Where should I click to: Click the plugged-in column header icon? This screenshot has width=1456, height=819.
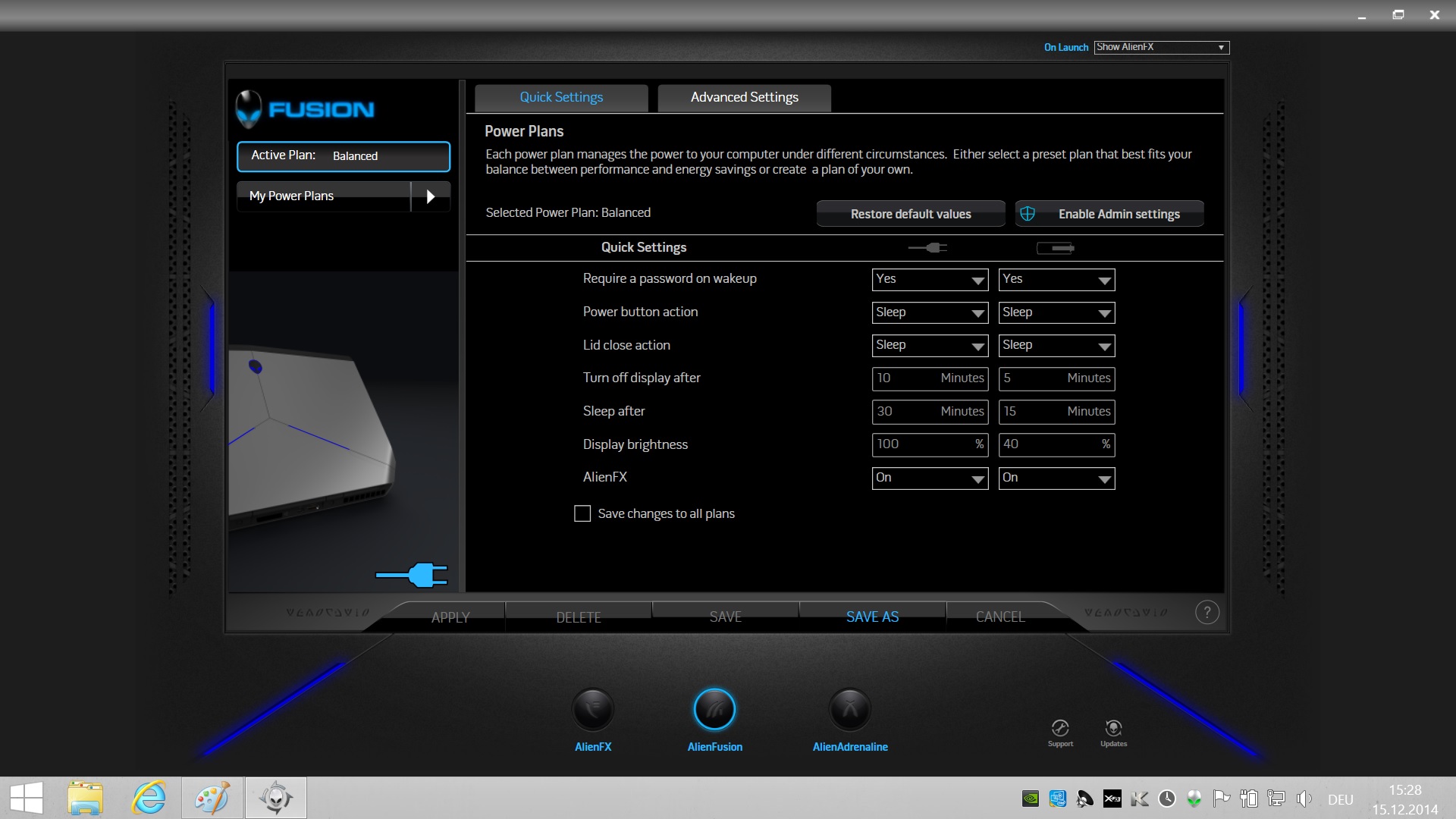(927, 247)
